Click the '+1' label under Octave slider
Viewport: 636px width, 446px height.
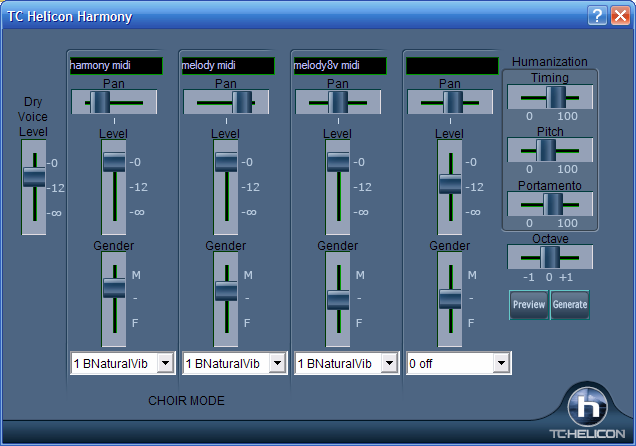click(x=566, y=277)
